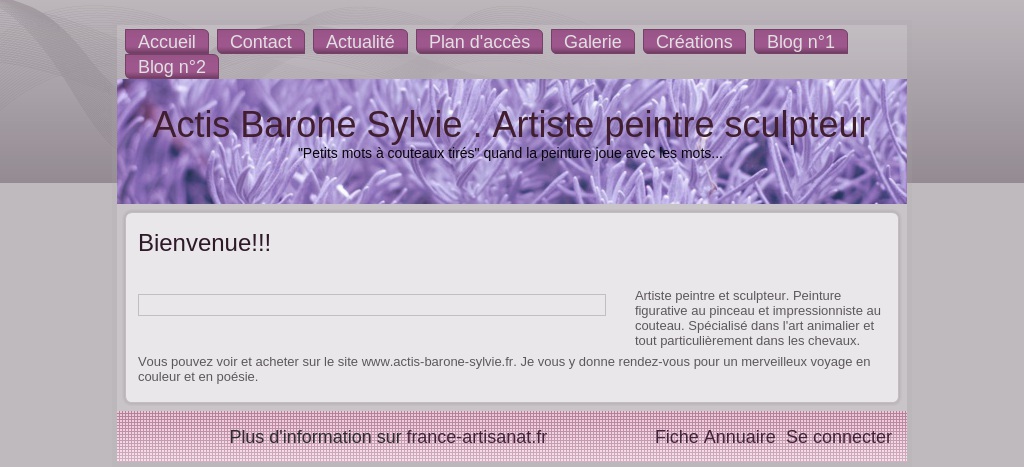The width and height of the screenshot is (1024, 467).
Task: Open the Actualité menu item
Action: point(360,42)
